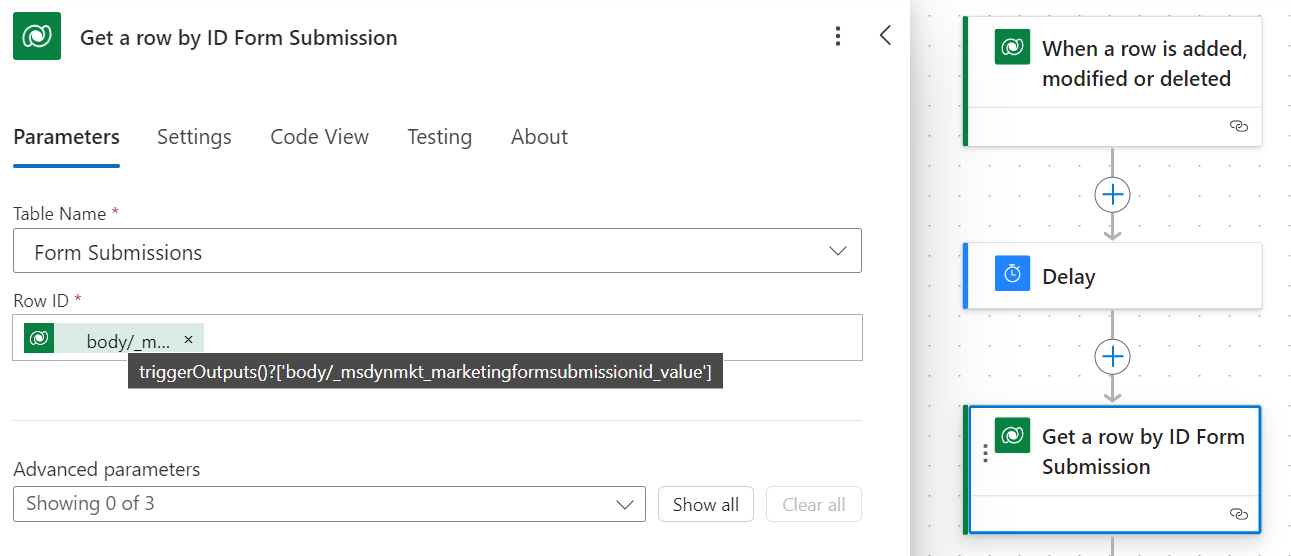Add a step using the plus below Delay
The image size is (1291, 556).
point(1113,357)
